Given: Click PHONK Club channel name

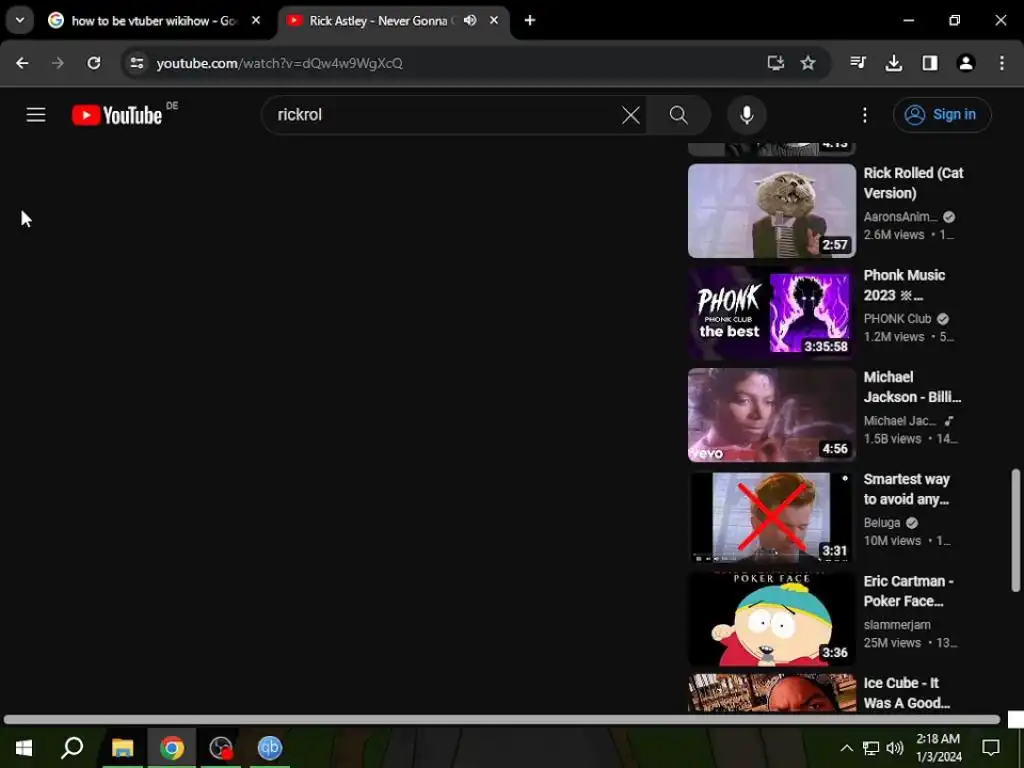Looking at the screenshot, I should point(897,319).
